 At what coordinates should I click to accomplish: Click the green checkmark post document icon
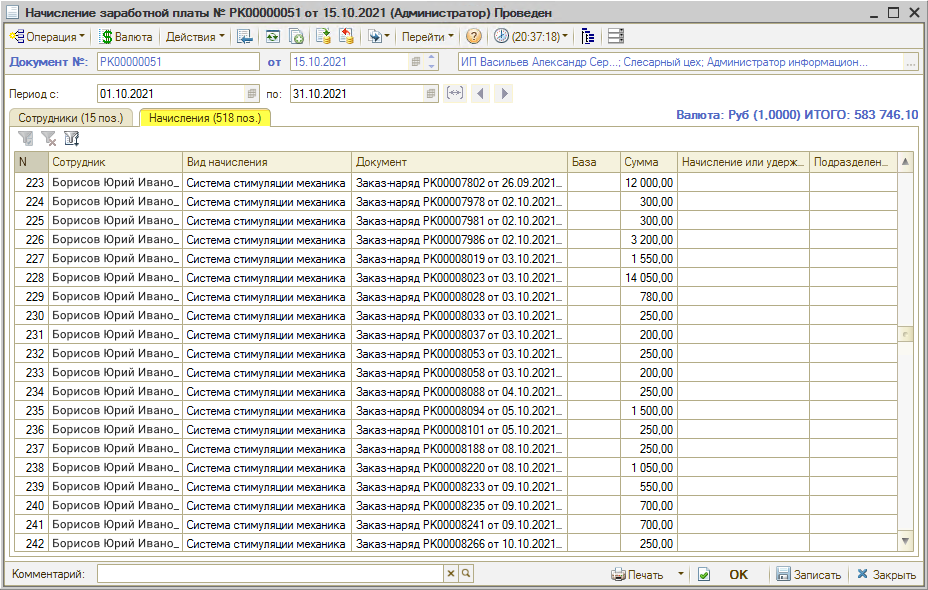click(704, 575)
